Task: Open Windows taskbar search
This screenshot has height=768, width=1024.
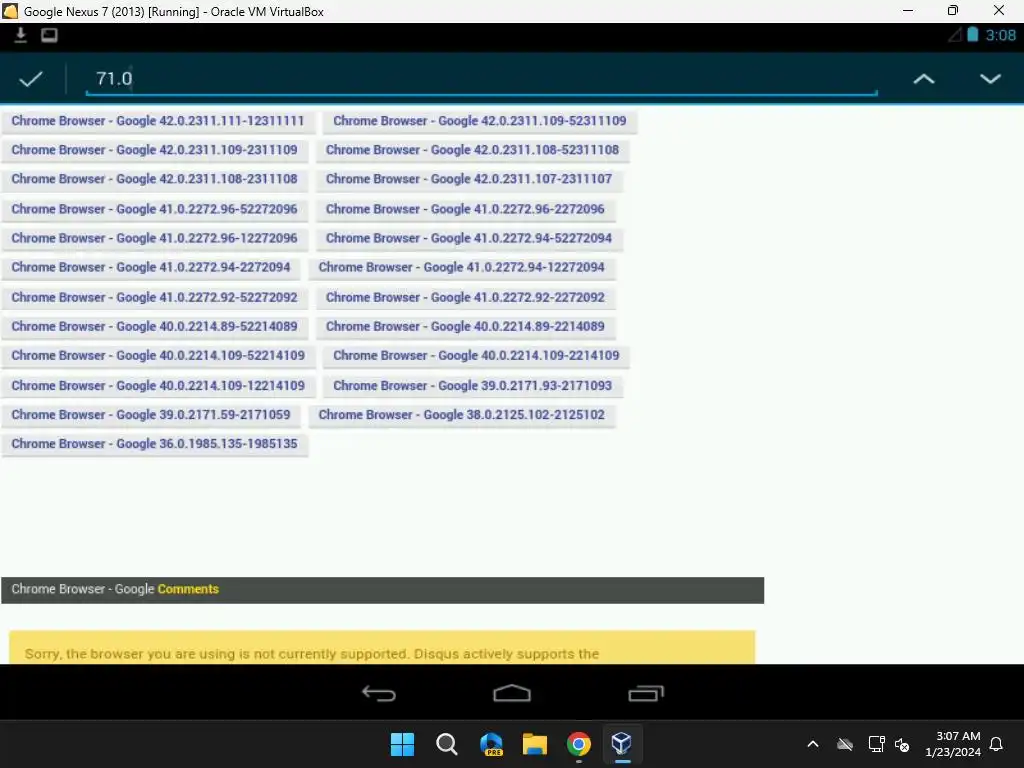Action: (x=447, y=744)
